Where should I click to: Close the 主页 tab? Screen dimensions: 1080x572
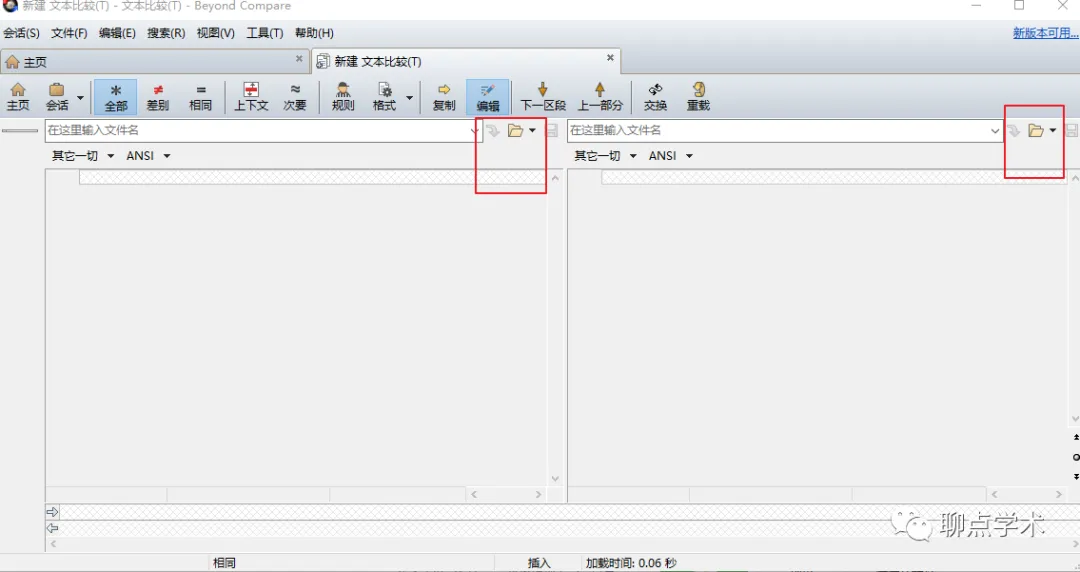[x=299, y=59]
